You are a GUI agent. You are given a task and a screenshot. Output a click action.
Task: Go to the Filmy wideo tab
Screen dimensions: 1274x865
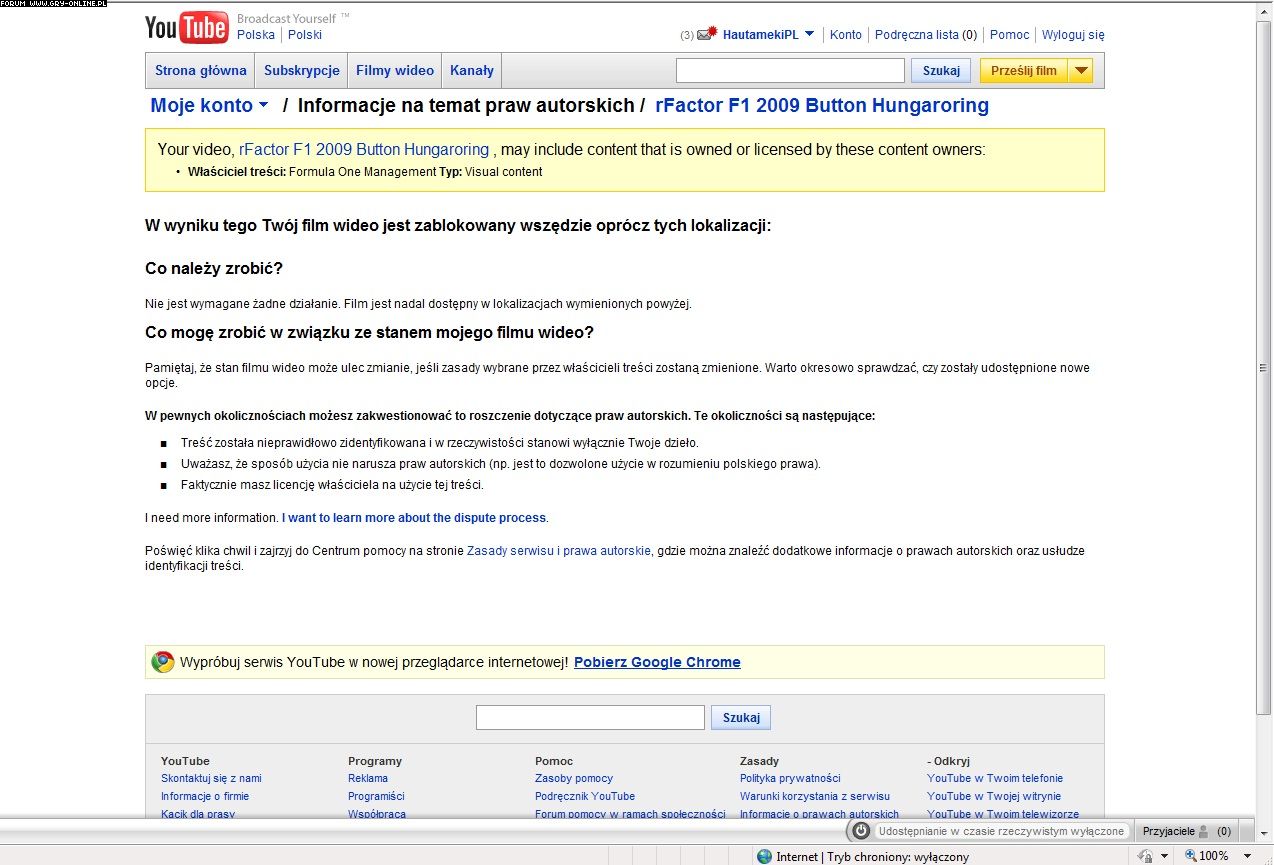[395, 71]
